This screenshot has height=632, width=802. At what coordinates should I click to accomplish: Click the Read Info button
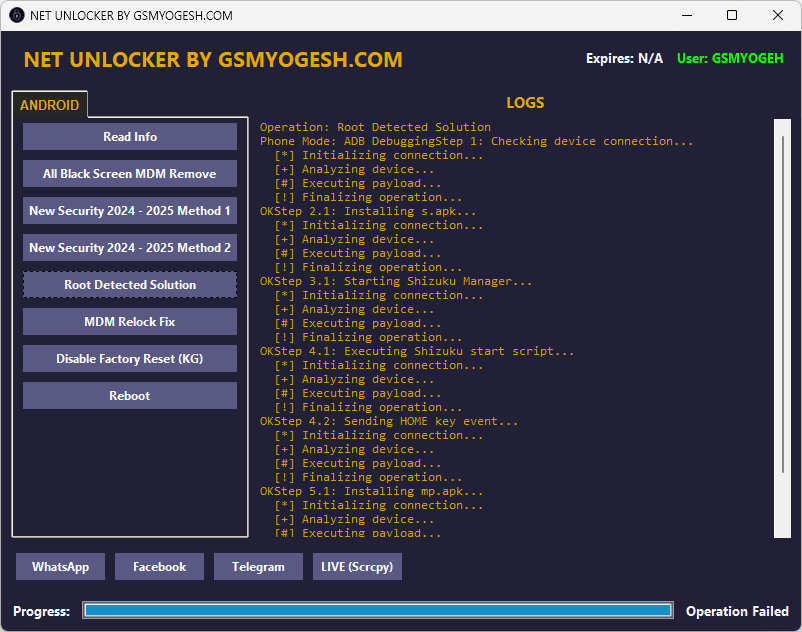130,137
